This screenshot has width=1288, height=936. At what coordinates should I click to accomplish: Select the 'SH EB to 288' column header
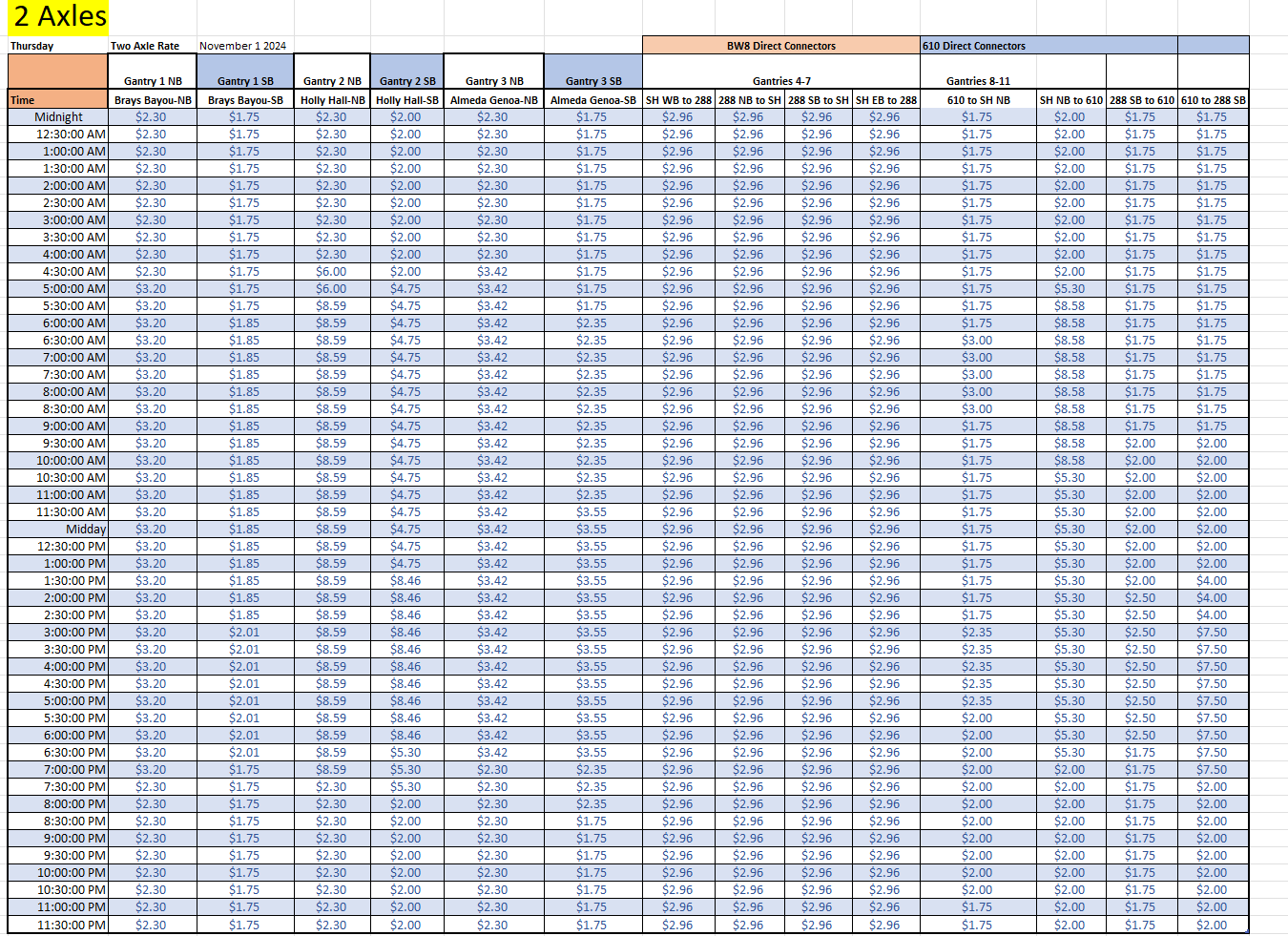[886, 99]
